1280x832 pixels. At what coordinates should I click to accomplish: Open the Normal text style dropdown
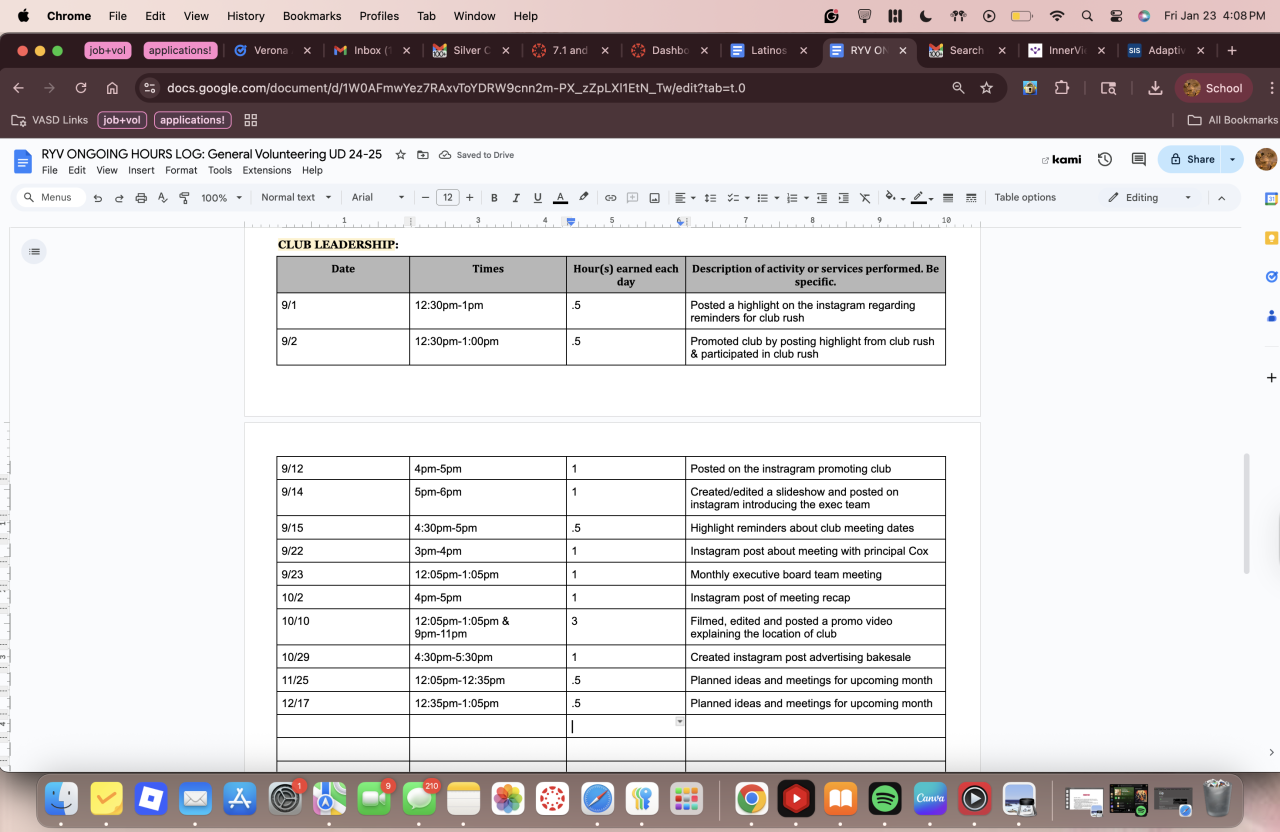click(294, 198)
